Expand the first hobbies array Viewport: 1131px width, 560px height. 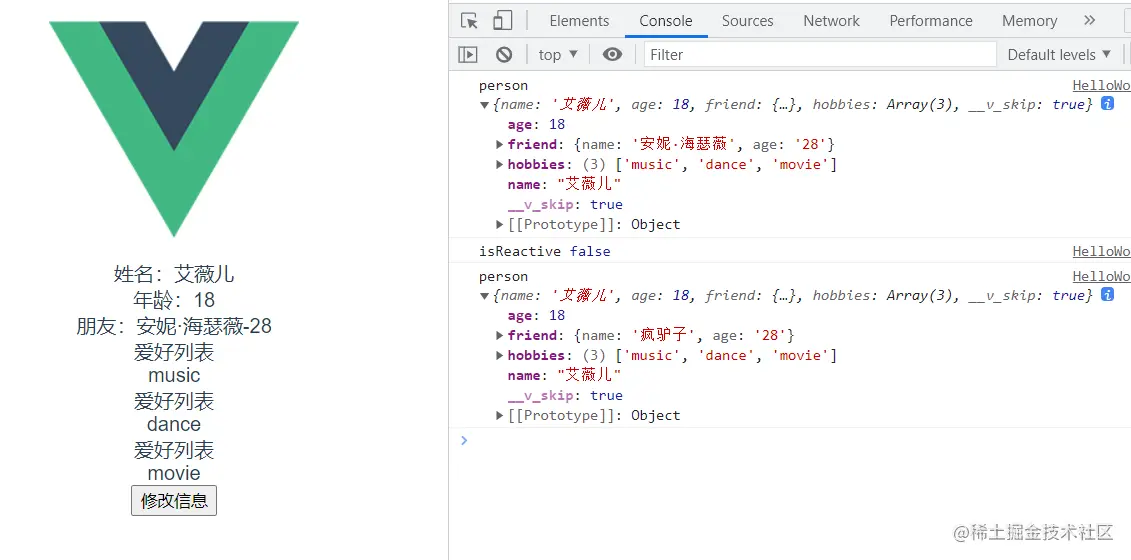click(499, 165)
